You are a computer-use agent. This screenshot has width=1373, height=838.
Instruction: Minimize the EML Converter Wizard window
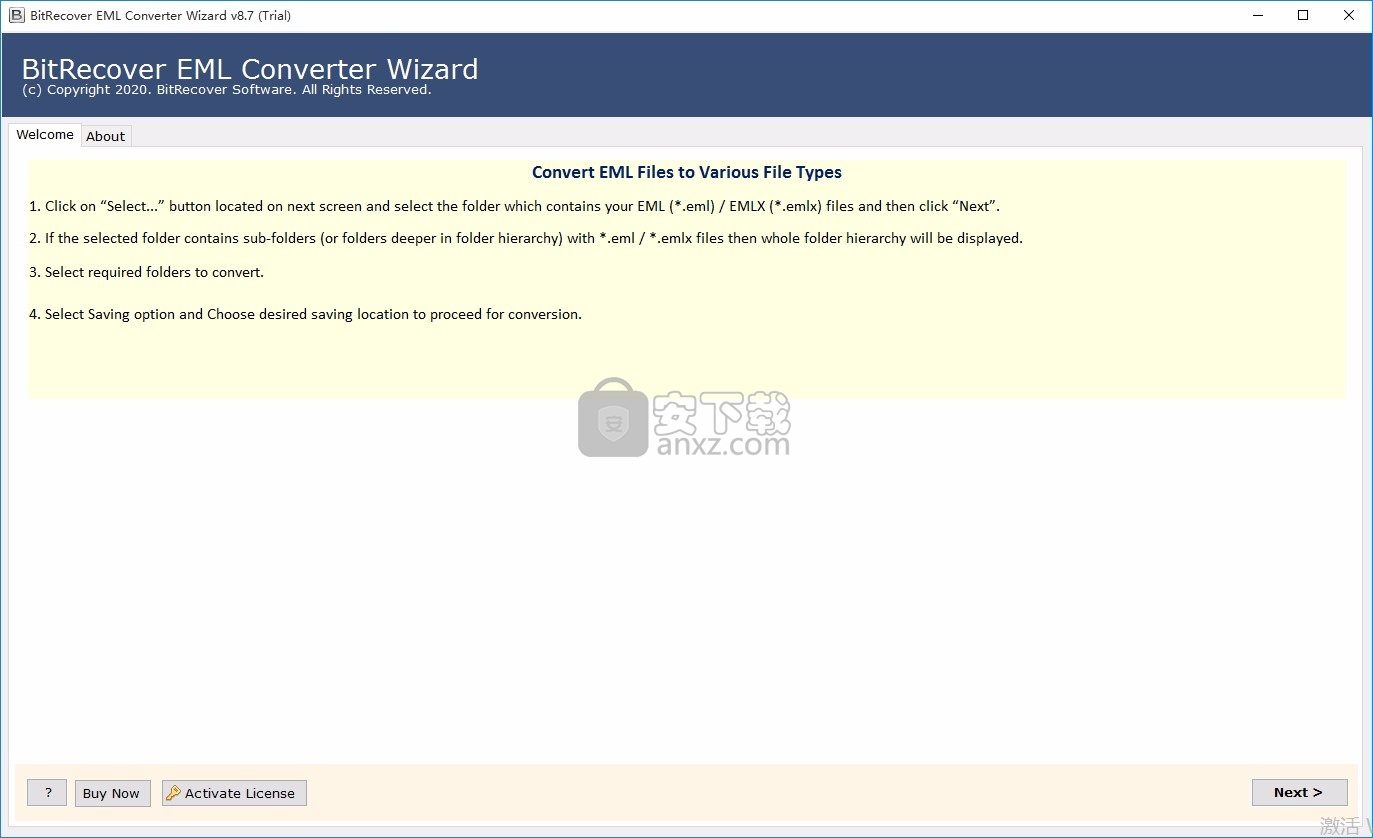coord(1256,15)
